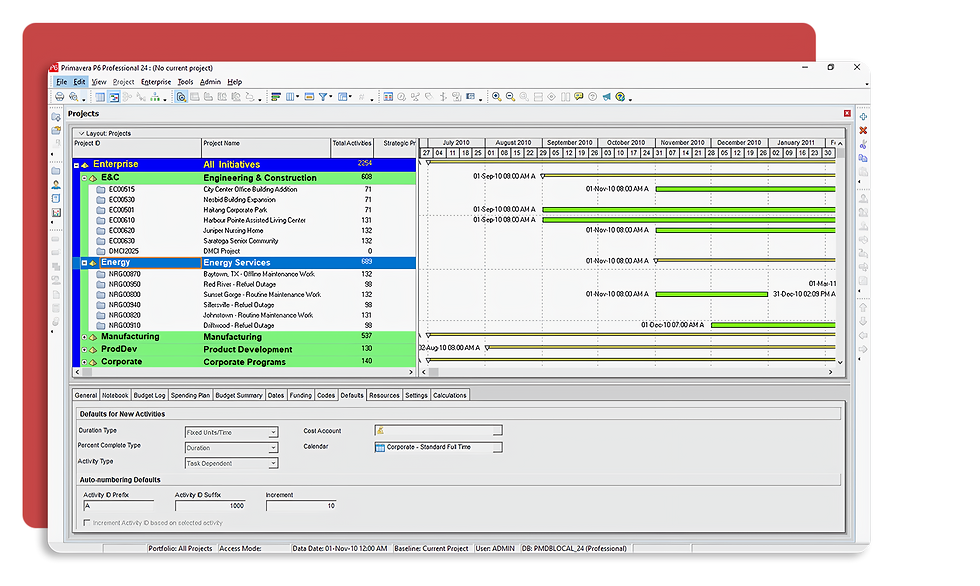Click the Print icon in the toolbar

(59, 97)
